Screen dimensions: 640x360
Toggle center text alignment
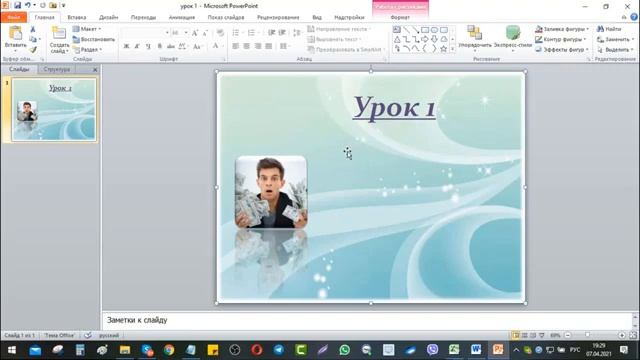point(247,46)
